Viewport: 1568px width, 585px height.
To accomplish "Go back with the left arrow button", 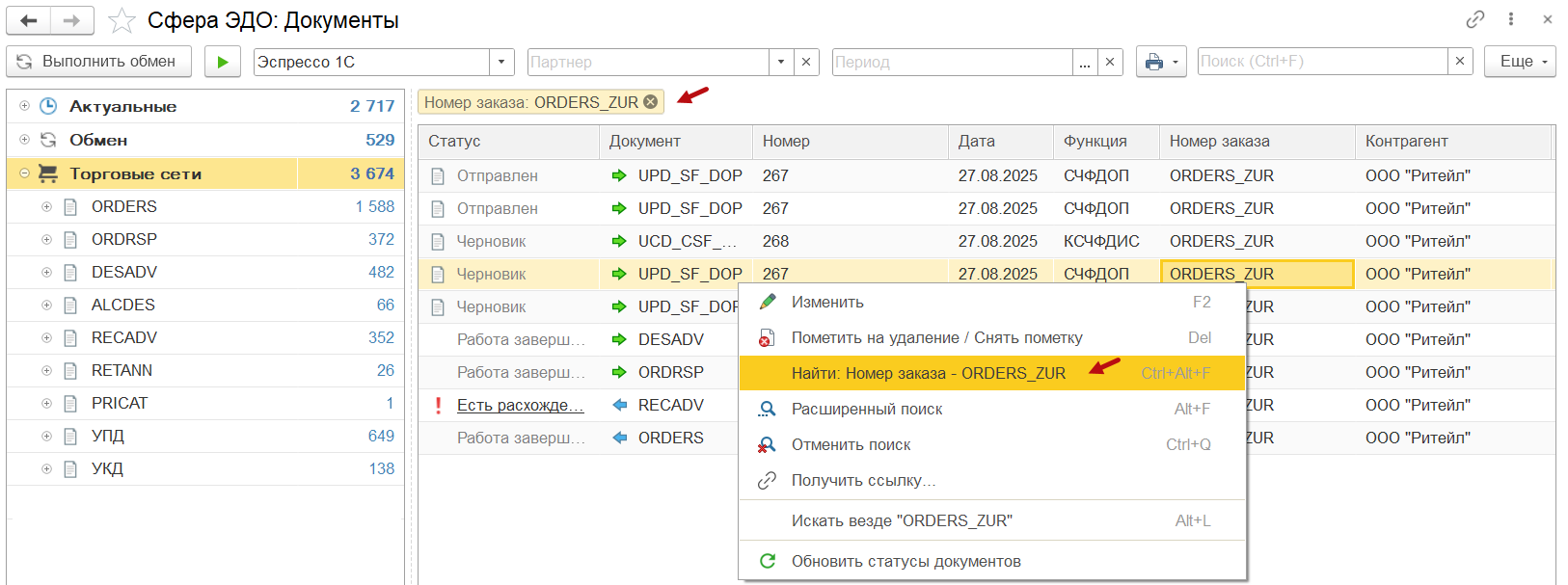I will (28, 20).
